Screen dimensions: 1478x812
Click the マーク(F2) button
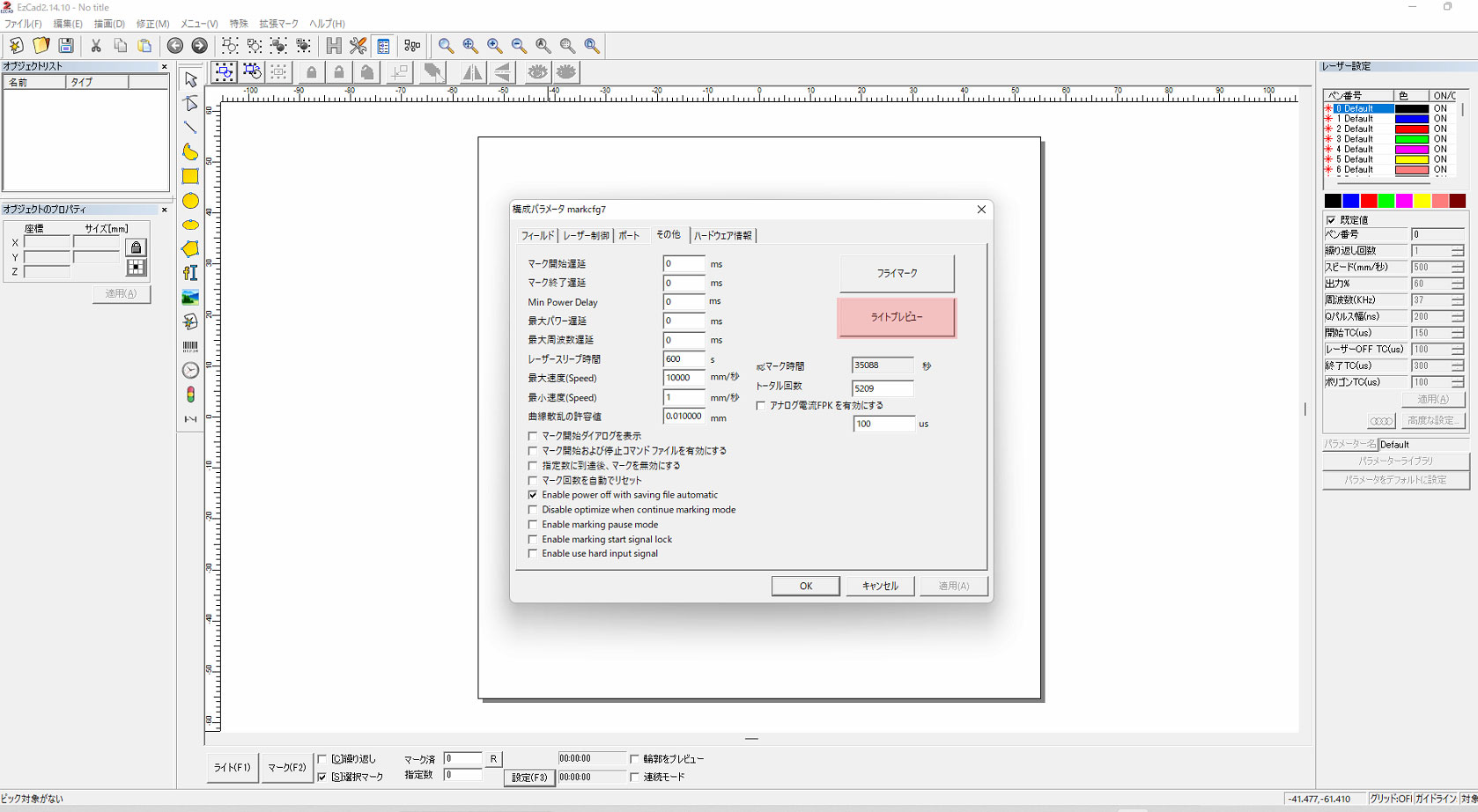(287, 768)
